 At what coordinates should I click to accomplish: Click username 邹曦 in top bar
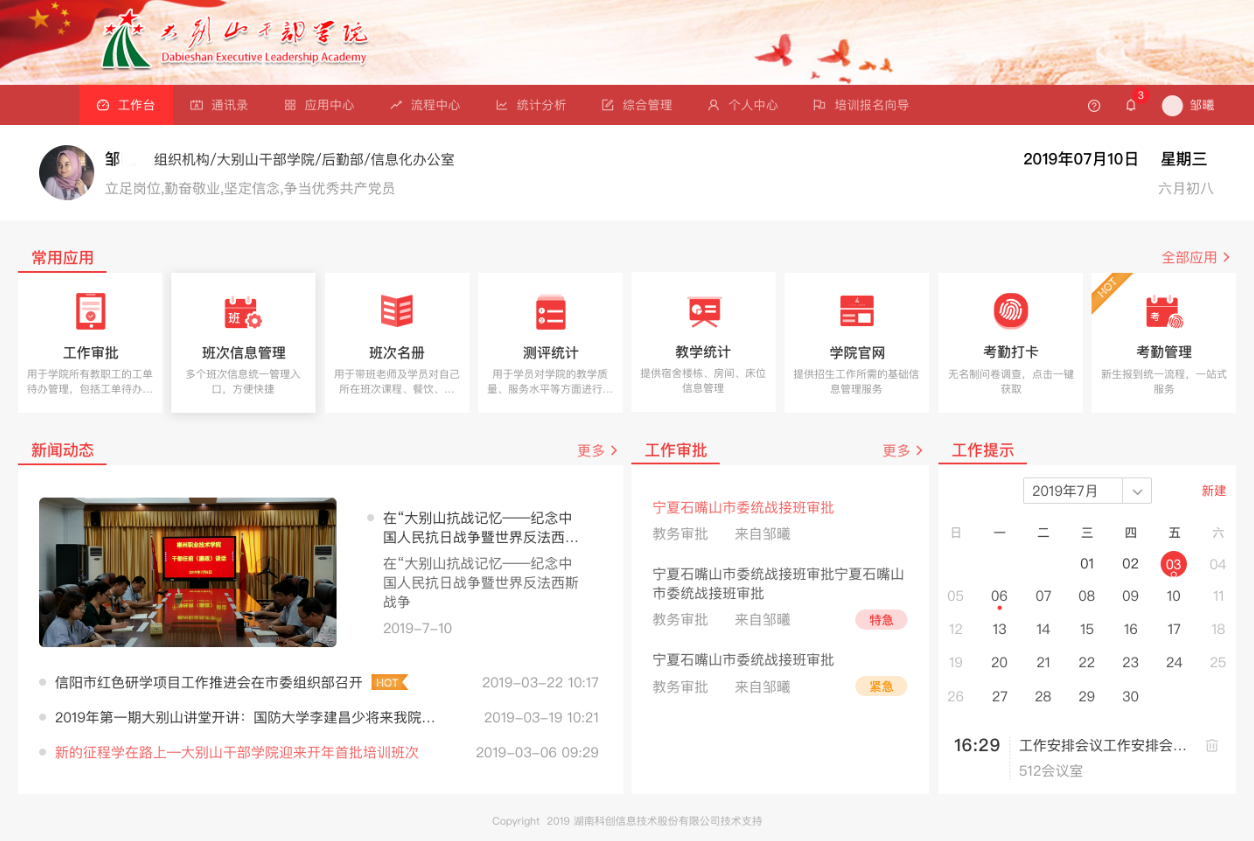click(1202, 105)
